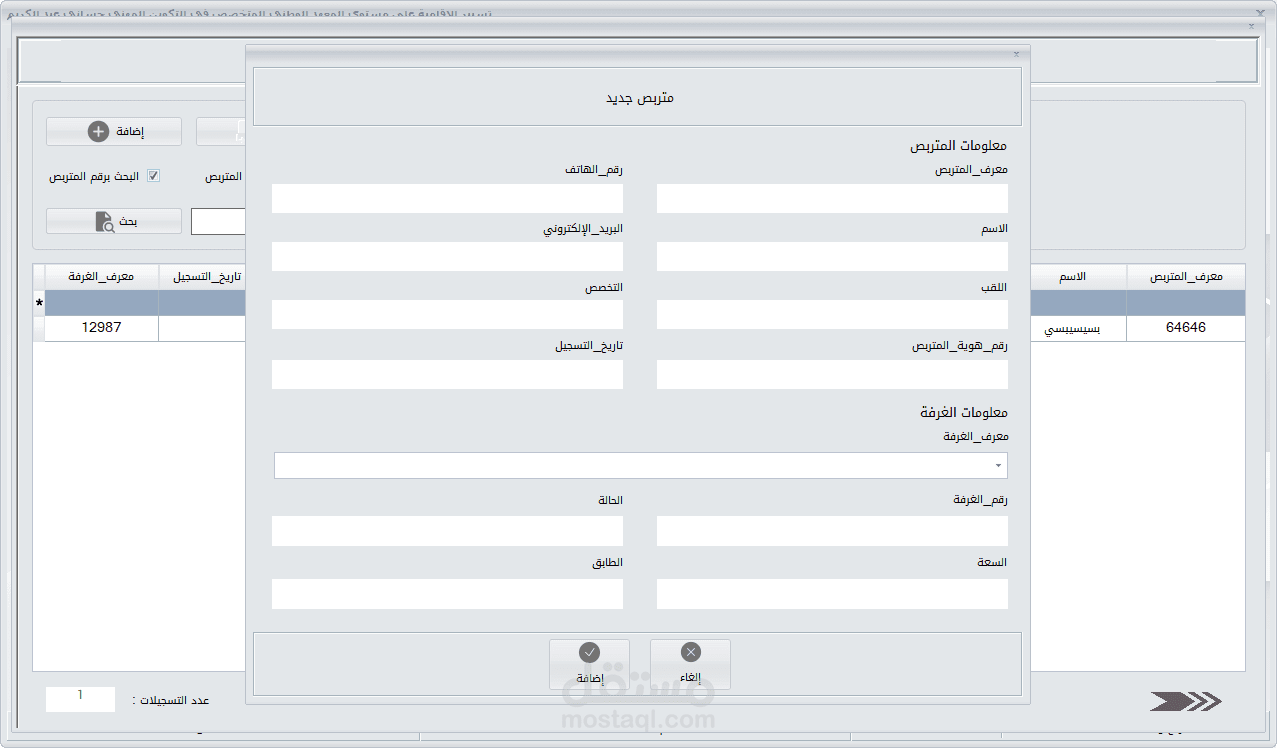Open the معرف_الغرفة dropdown list

click(998, 466)
